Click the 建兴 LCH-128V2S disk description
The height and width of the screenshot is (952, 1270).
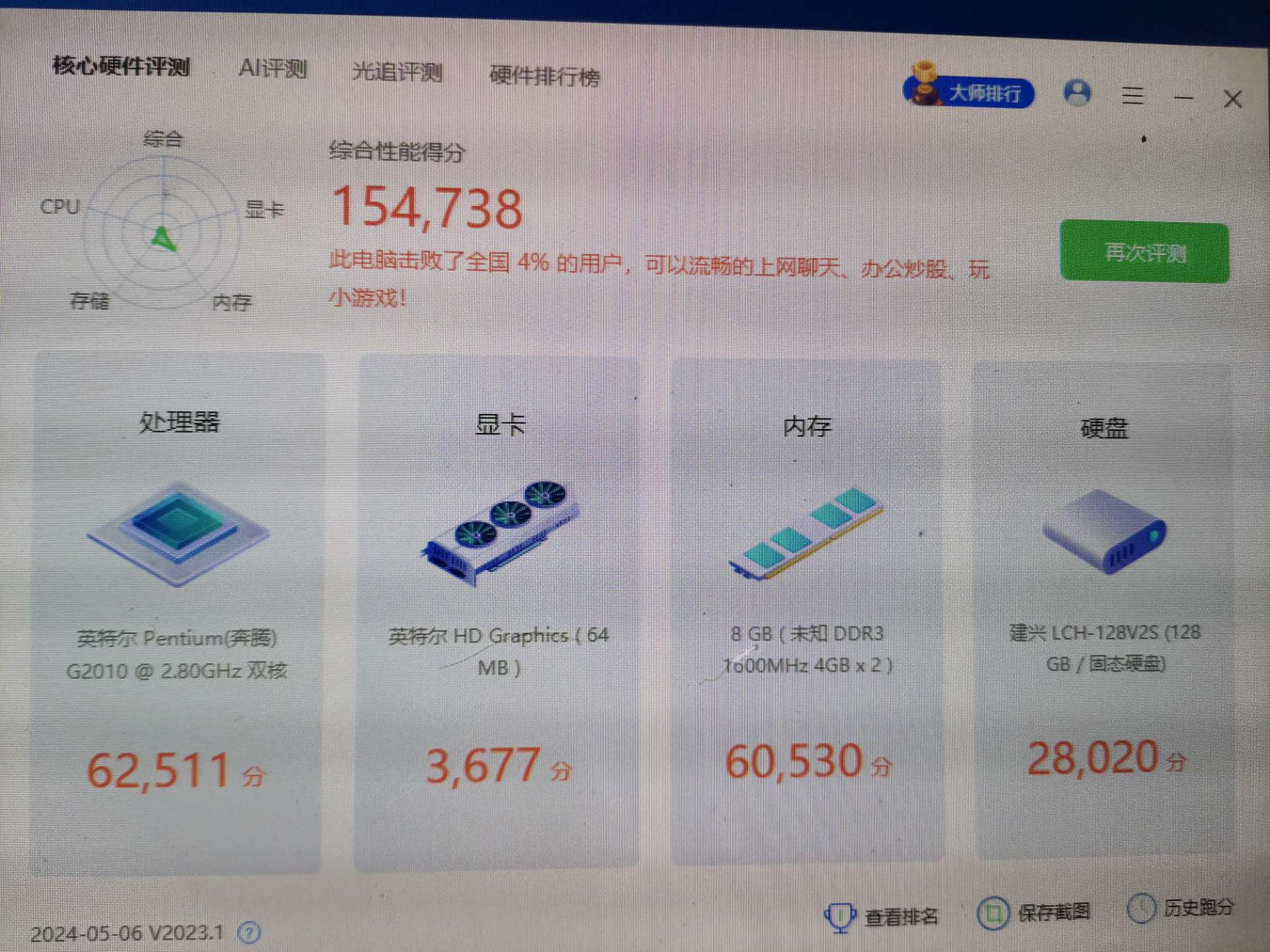pyautogui.click(x=1105, y=648)
